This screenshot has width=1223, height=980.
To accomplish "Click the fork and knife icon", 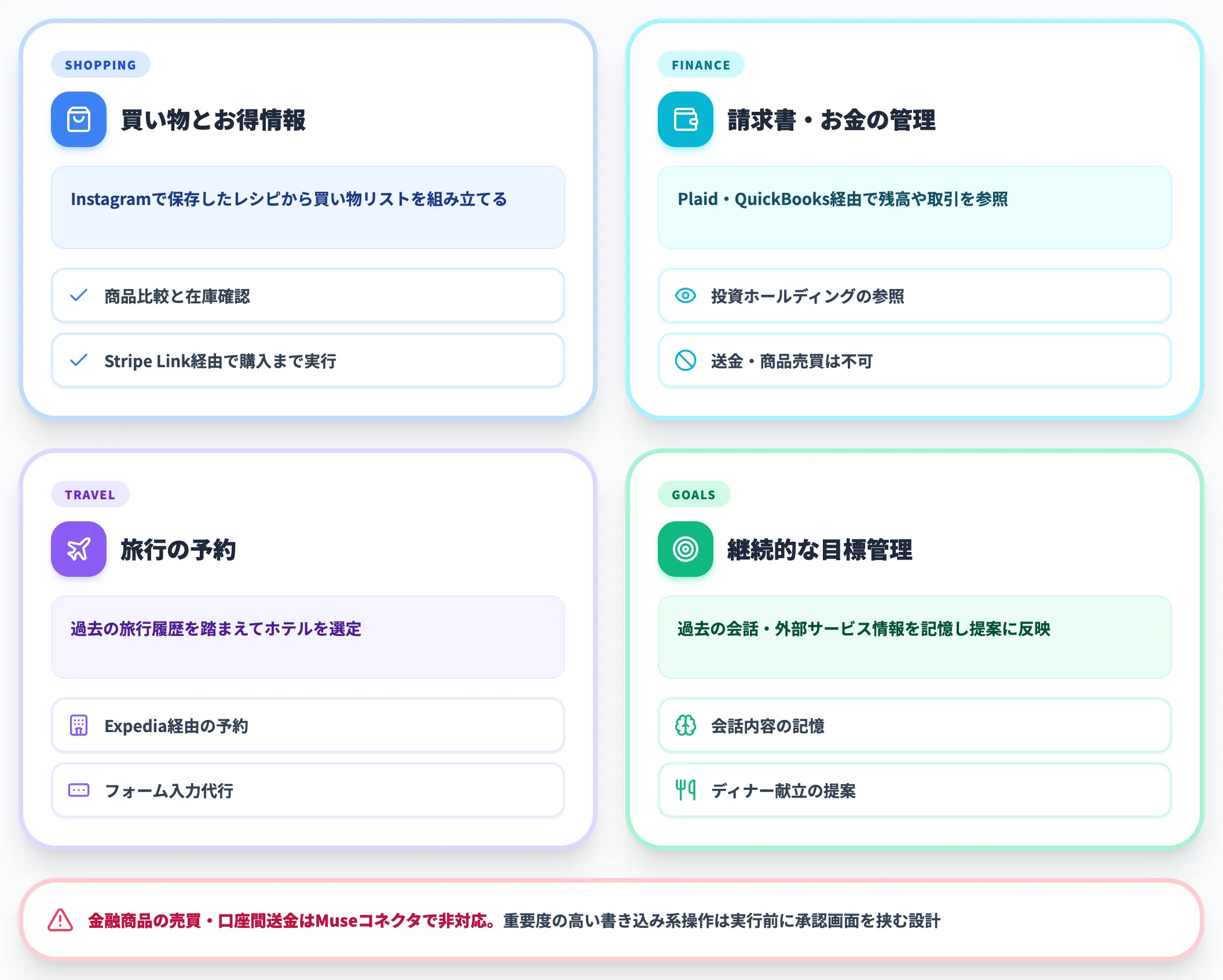I will 686,790.
